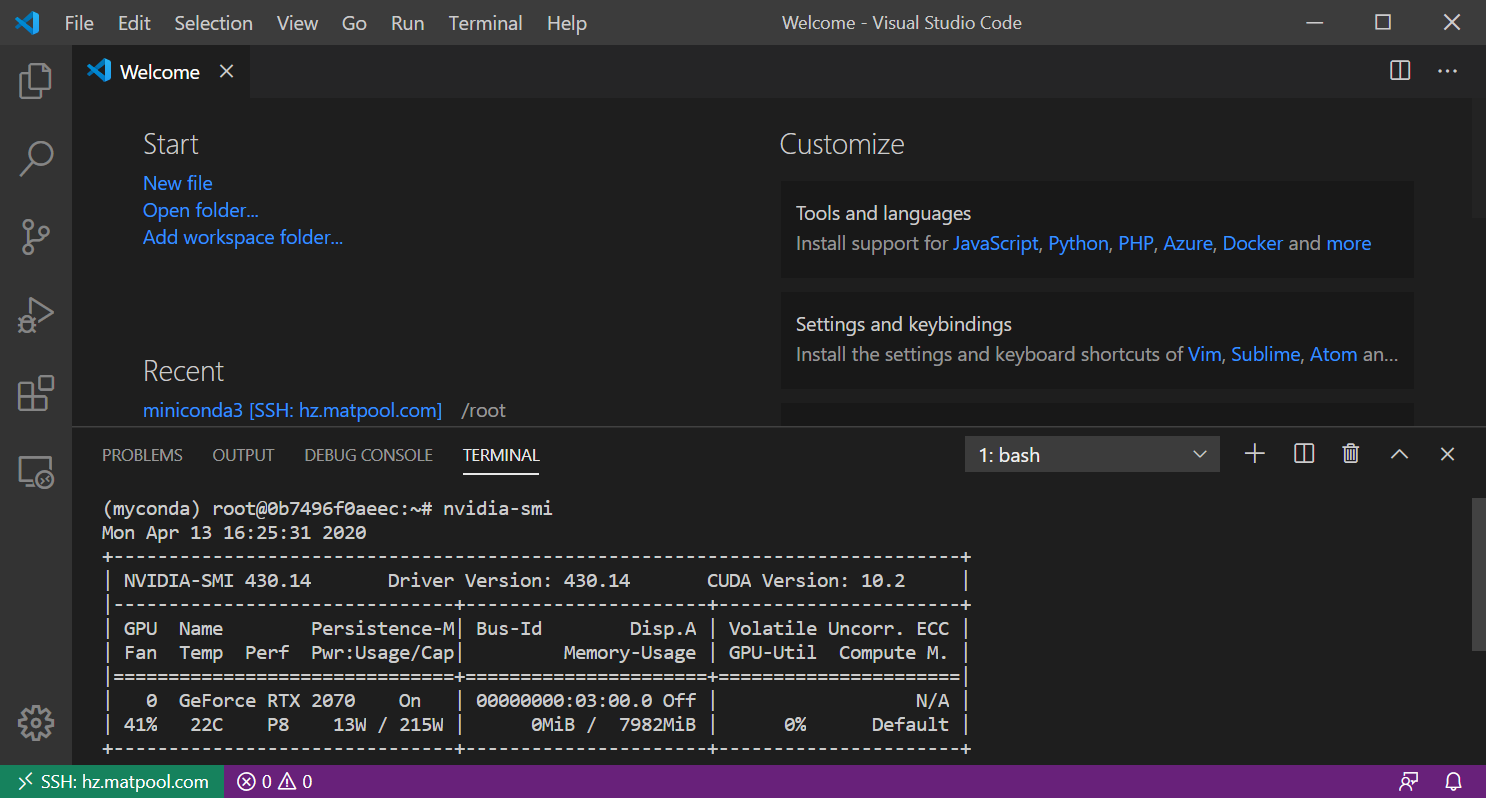The height and width of the screenshot is (798, 1486).
Task: Click the timestamp 'Mon Apr 13 16:25:31 2020'
Action: (234, 532)
